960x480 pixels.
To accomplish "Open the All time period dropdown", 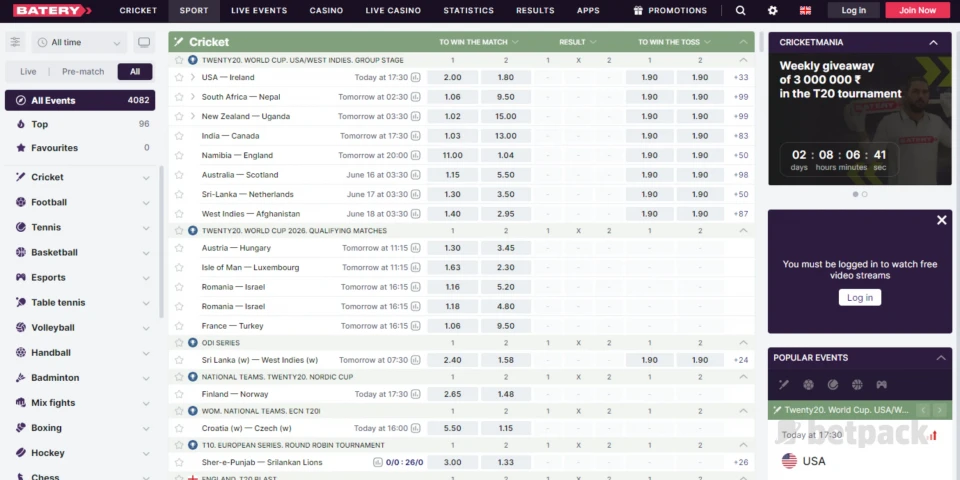I will pos(79,43).
